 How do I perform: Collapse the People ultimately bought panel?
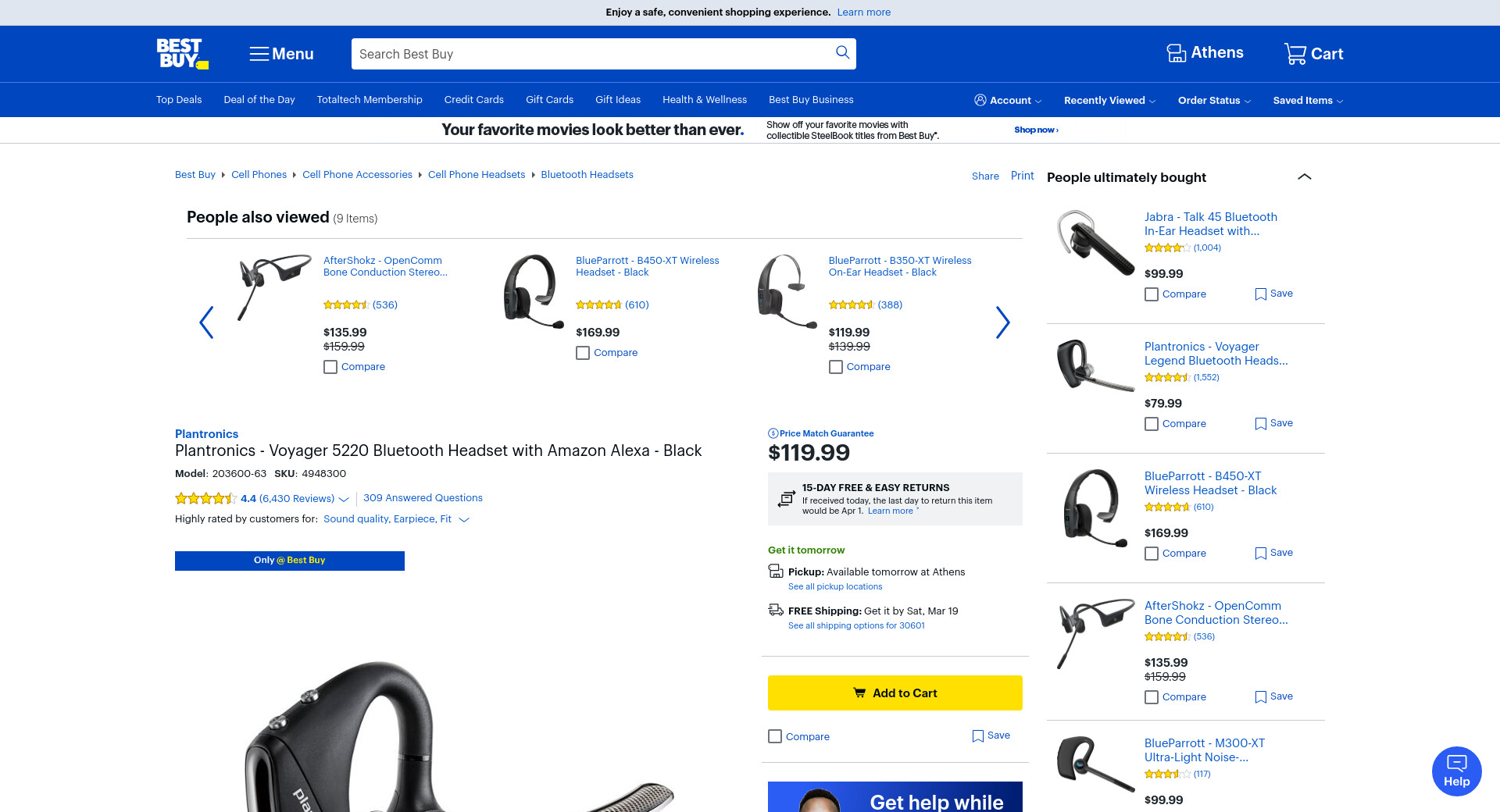pyautogui.click(x=1304, y=177)
